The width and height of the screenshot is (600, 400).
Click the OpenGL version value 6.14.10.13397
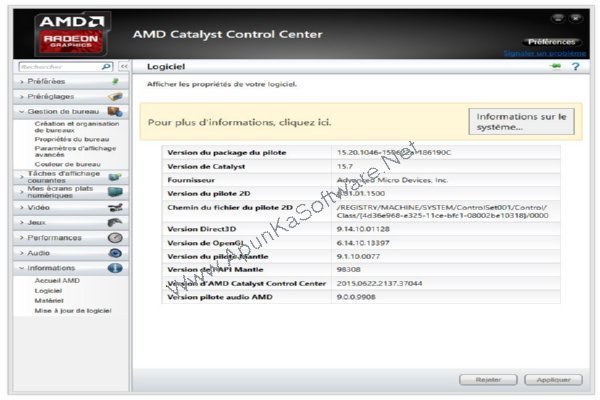tap(363, 243)
